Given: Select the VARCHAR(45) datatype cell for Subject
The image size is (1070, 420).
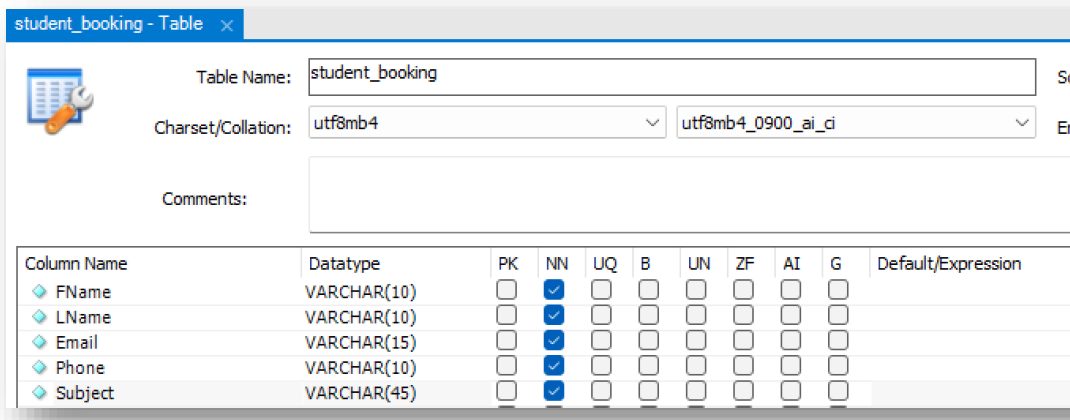Looking at the screenshot, I should coord(361,393).
